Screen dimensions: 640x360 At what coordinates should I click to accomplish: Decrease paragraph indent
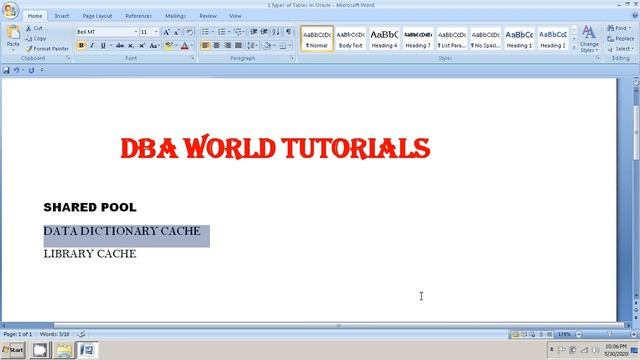[253, 32]
